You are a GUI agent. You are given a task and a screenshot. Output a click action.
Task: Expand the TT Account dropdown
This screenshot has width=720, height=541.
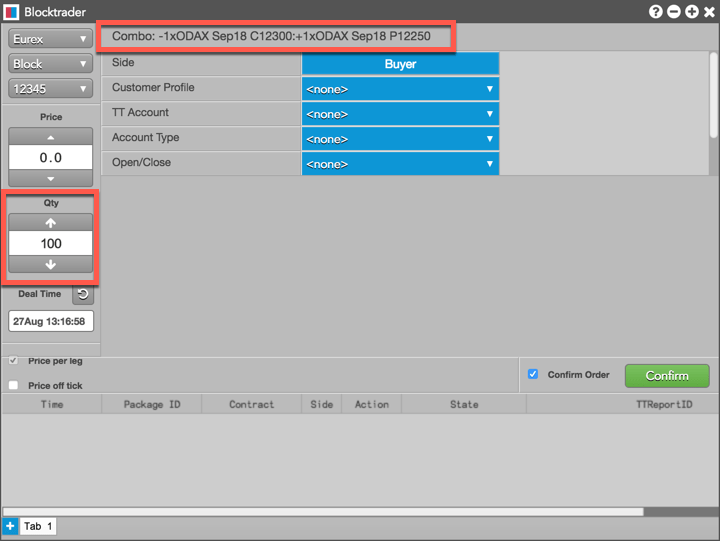(400, 114)
